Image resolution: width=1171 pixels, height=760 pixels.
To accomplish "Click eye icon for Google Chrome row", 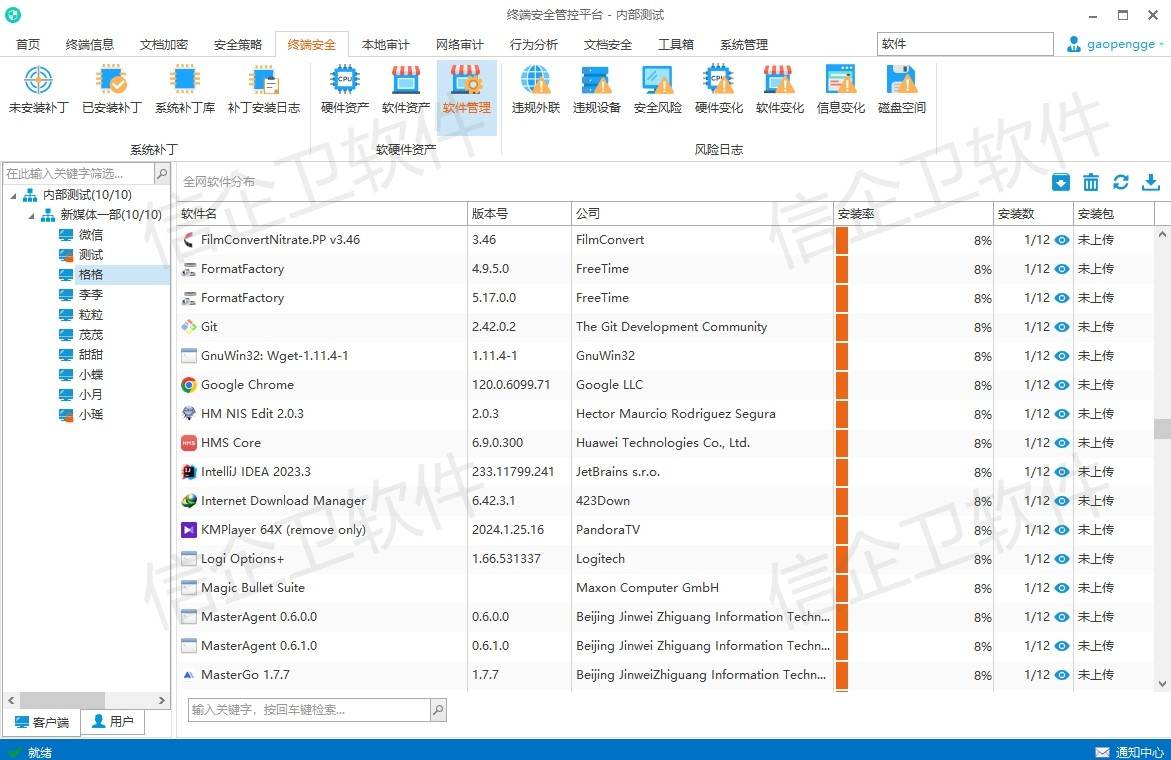I will pos(1062,385).
